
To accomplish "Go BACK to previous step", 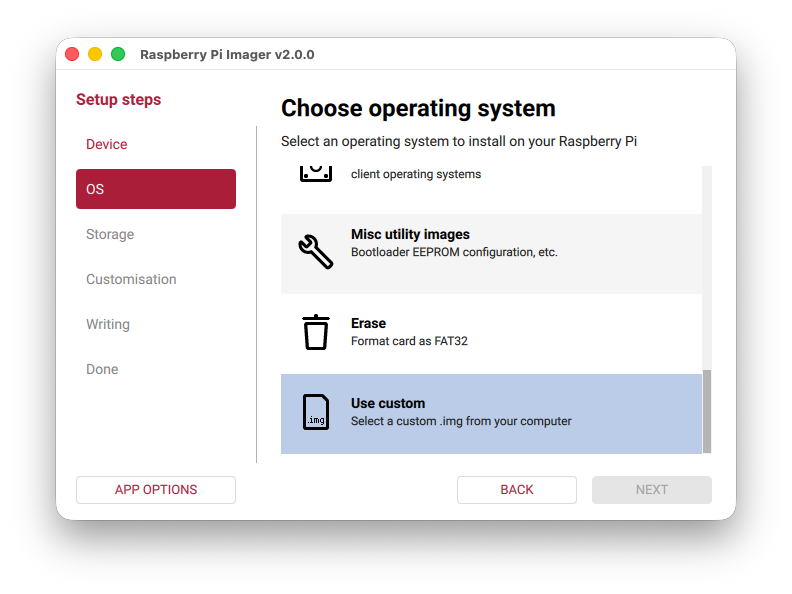I will 517,489.
